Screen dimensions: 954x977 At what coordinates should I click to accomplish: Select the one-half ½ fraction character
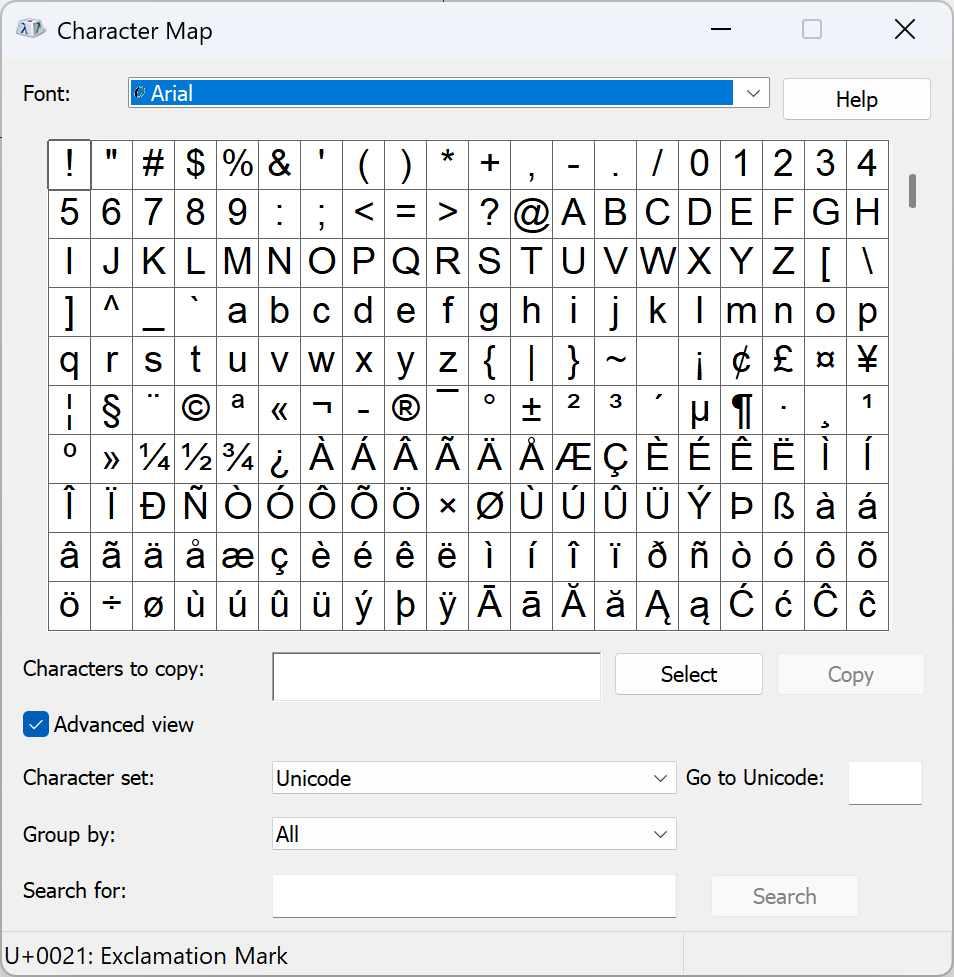tap(195, 458)
